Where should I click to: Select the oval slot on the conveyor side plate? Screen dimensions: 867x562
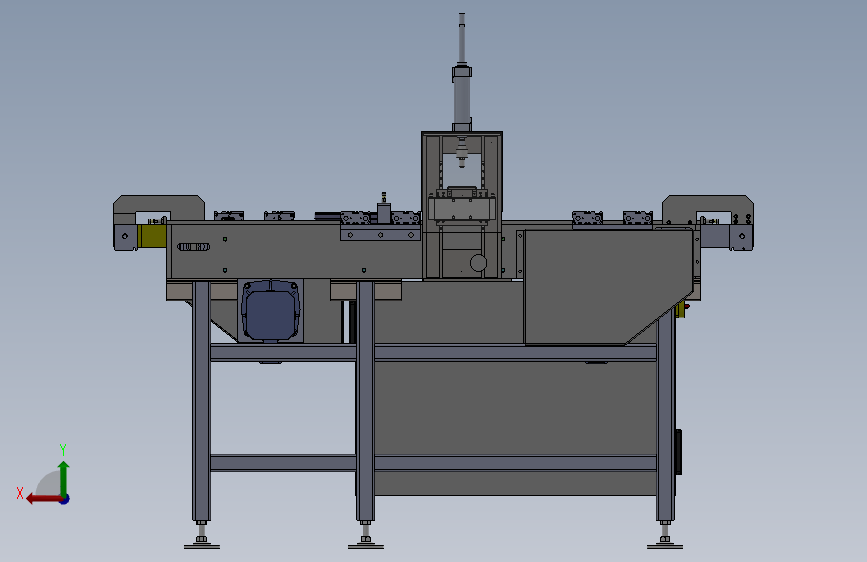pos(194,247)
